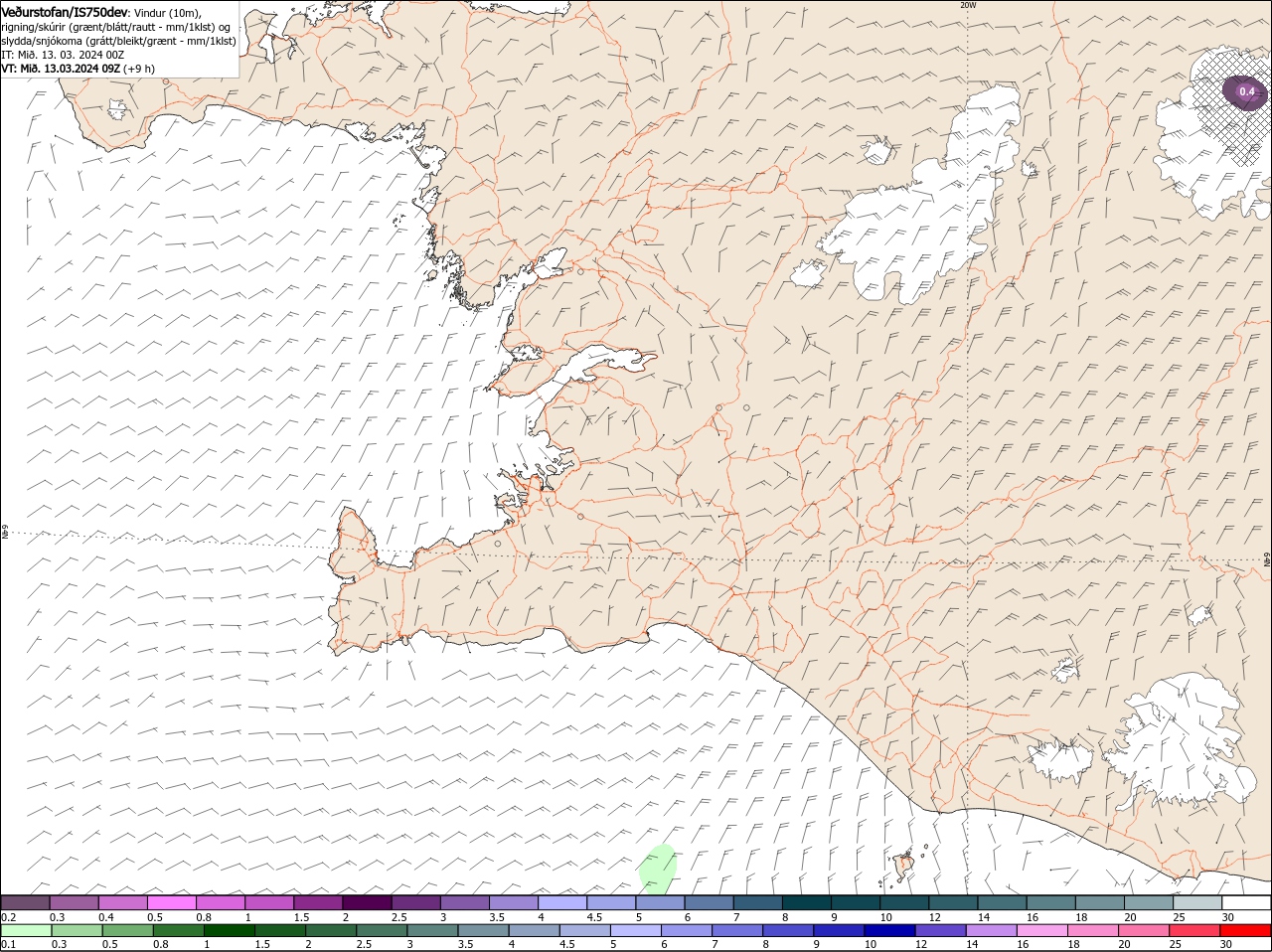
Task: Select bottom legend swatch between 5 and 6
Action: point(636,930)
